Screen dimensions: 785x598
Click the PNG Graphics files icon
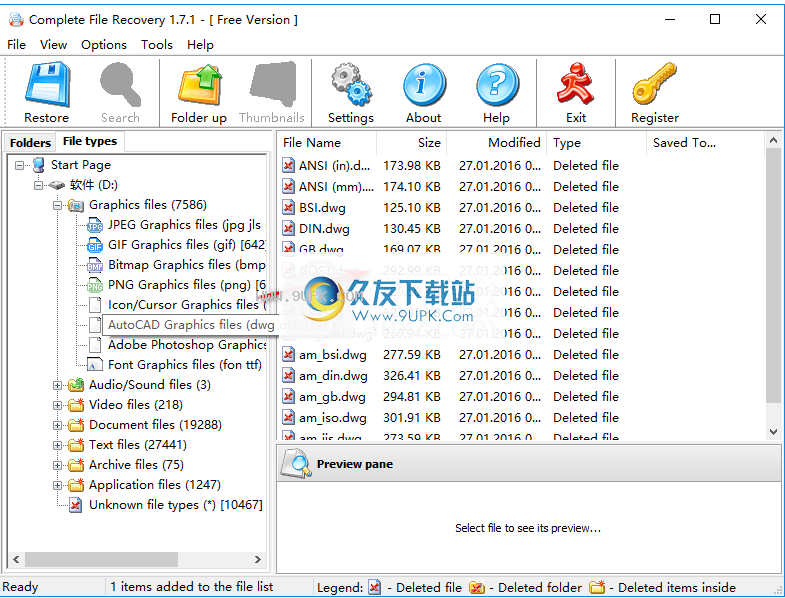coord(95,285)
